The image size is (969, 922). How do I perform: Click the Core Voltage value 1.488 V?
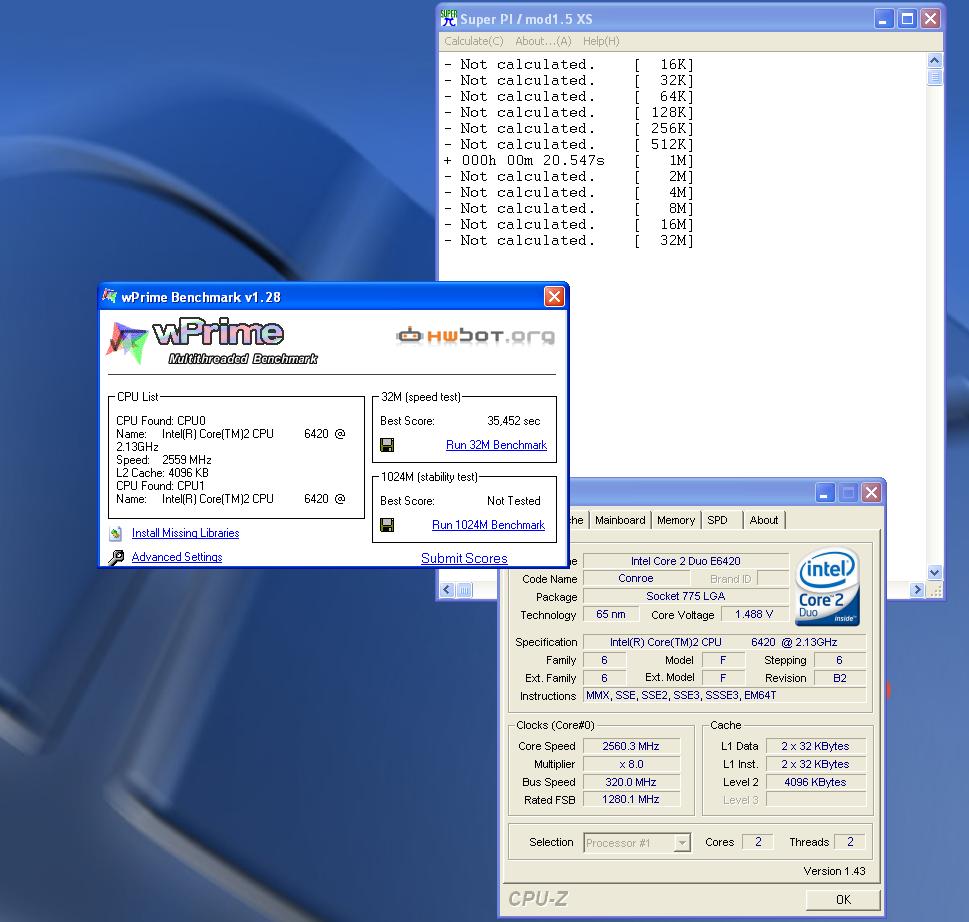(754, 614)
